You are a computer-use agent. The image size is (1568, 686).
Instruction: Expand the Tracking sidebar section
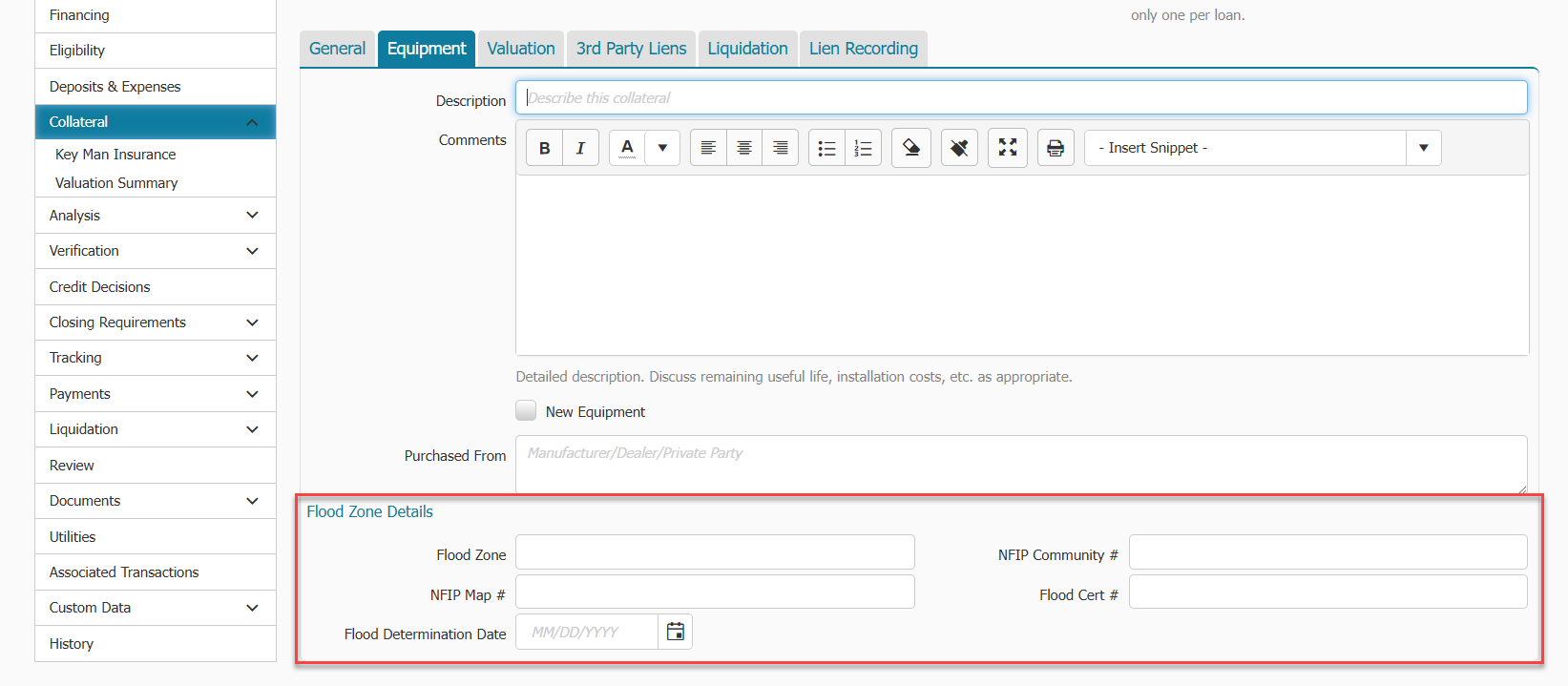pos(252,358)
